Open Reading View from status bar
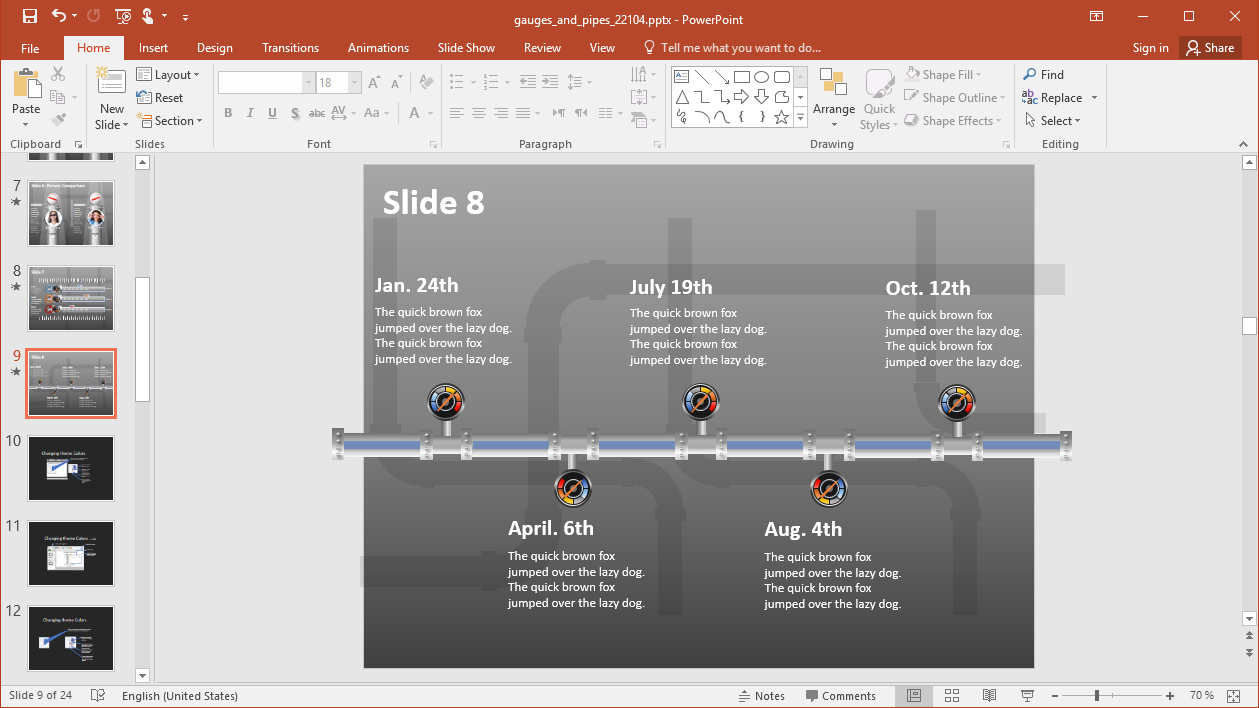 tap(989, 696)
